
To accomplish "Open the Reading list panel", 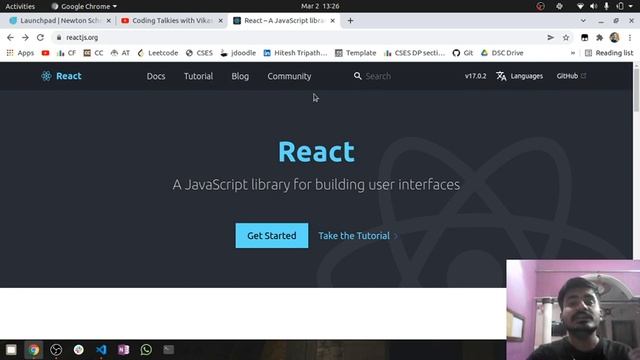I will 609,53.
